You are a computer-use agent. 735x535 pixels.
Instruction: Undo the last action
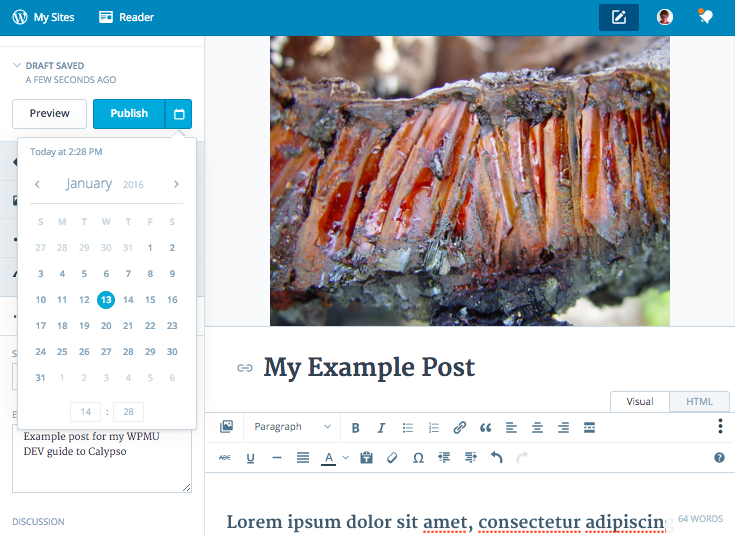(496, 457)
